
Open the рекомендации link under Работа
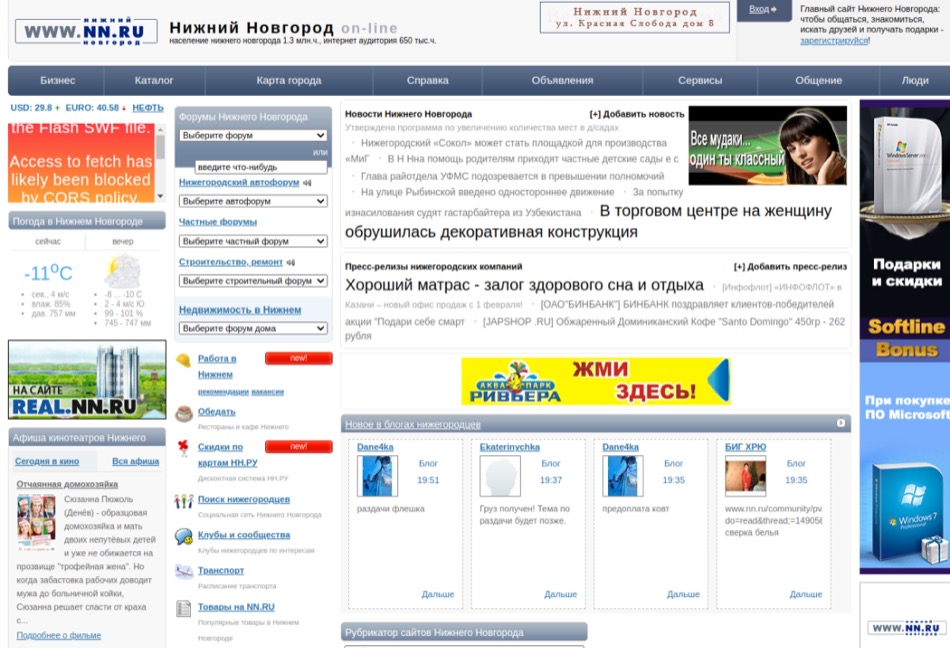223,392
